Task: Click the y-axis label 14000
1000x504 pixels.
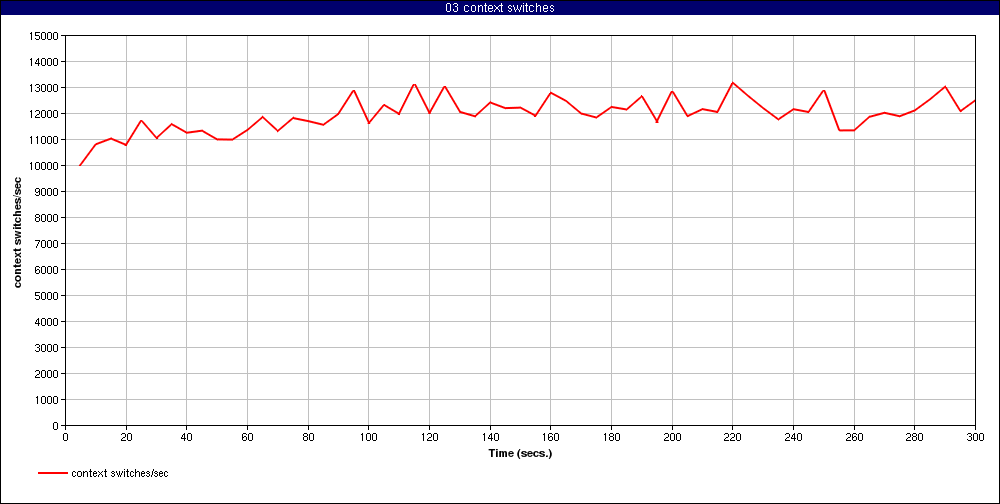Action: 45,62
